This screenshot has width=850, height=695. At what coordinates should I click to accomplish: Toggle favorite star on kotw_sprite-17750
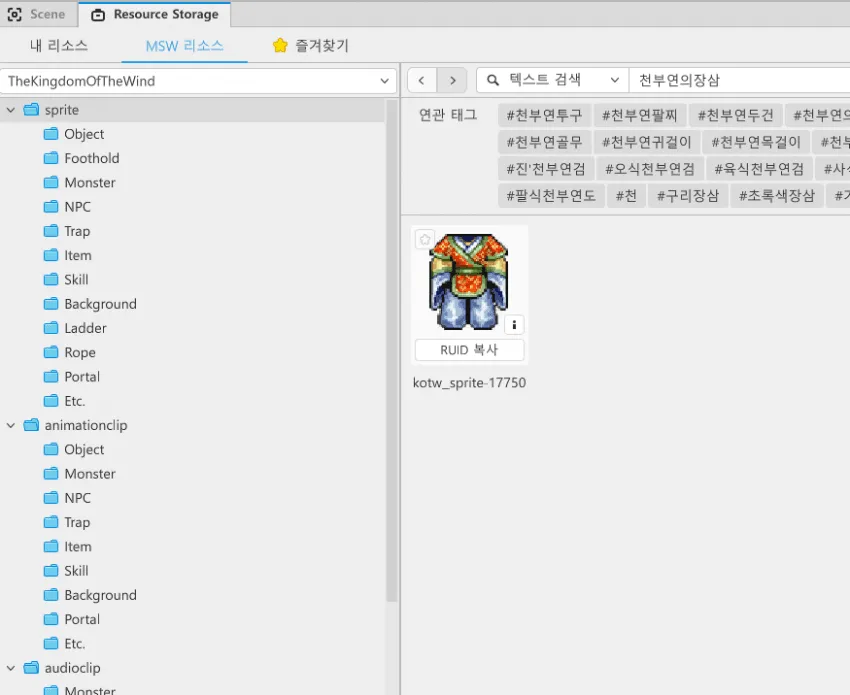point(424,239)
